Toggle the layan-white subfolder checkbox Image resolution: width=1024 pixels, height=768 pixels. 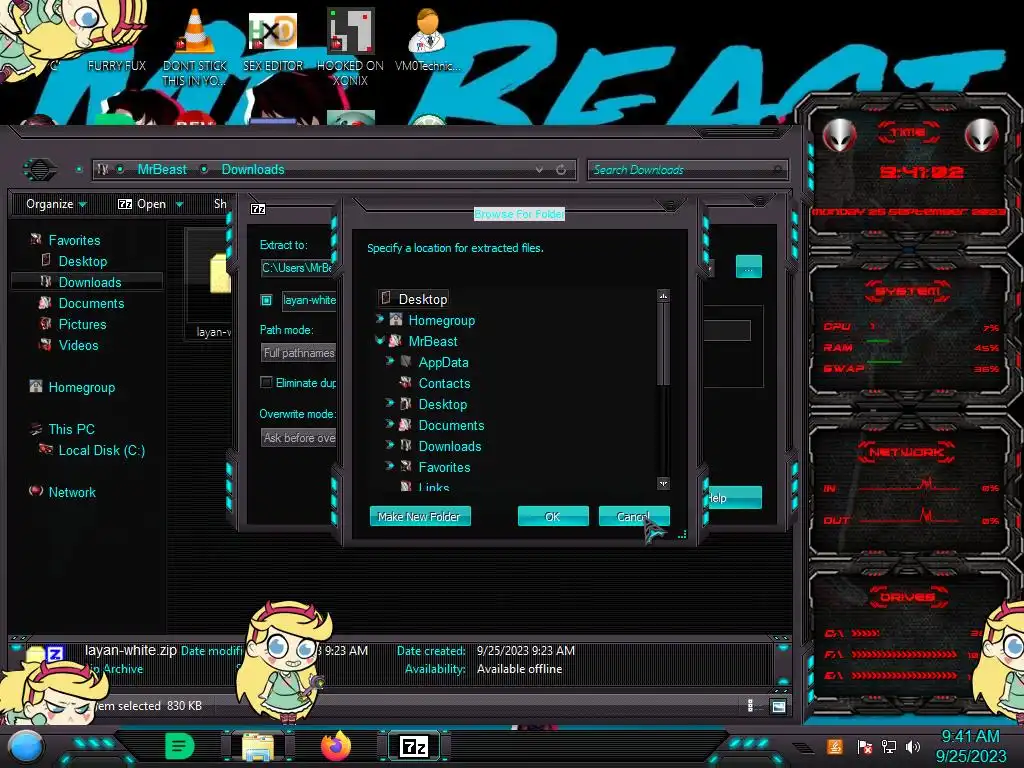(x=266, y=300)
